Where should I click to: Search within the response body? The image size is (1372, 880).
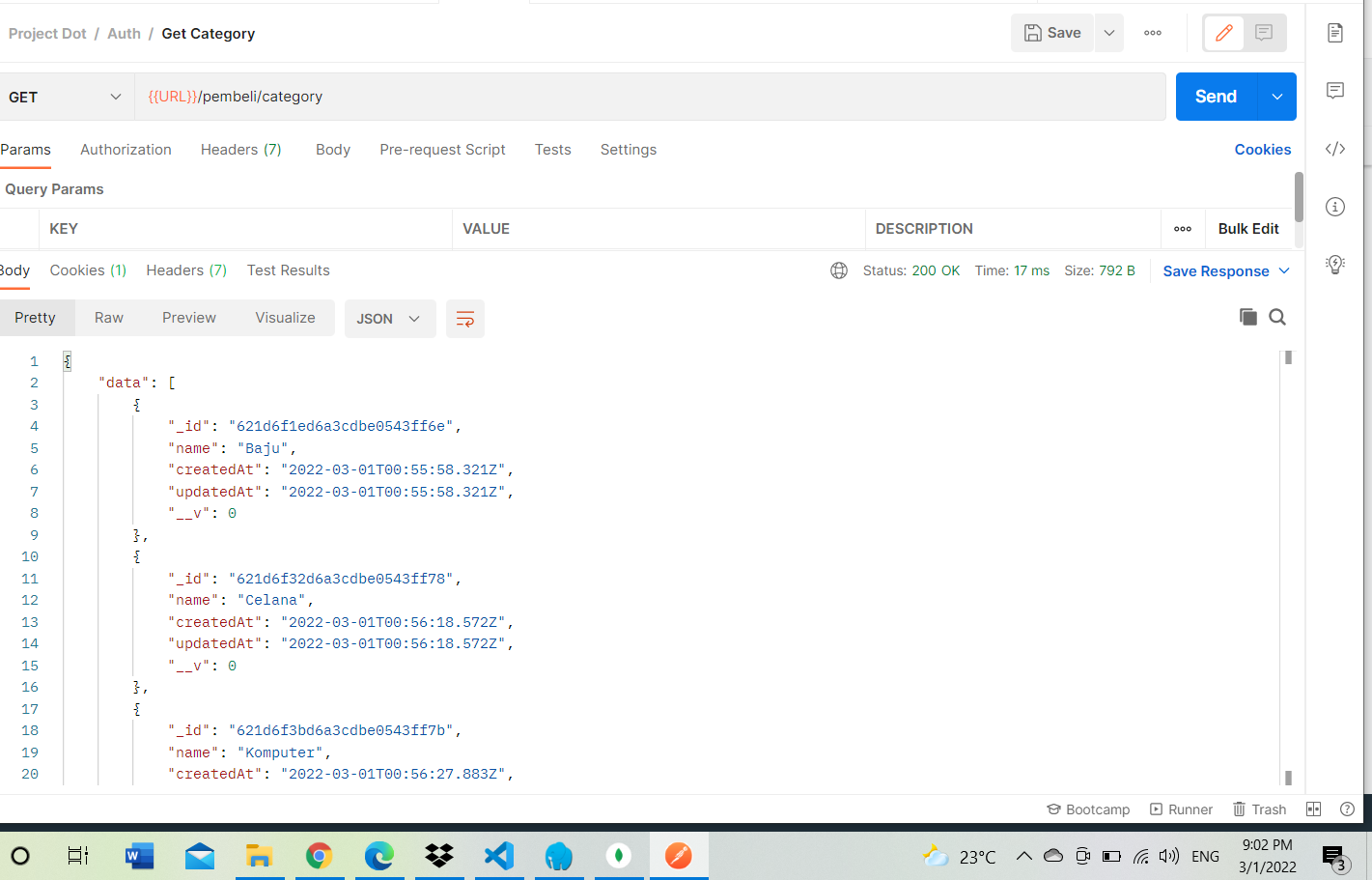pos(1277,317)
